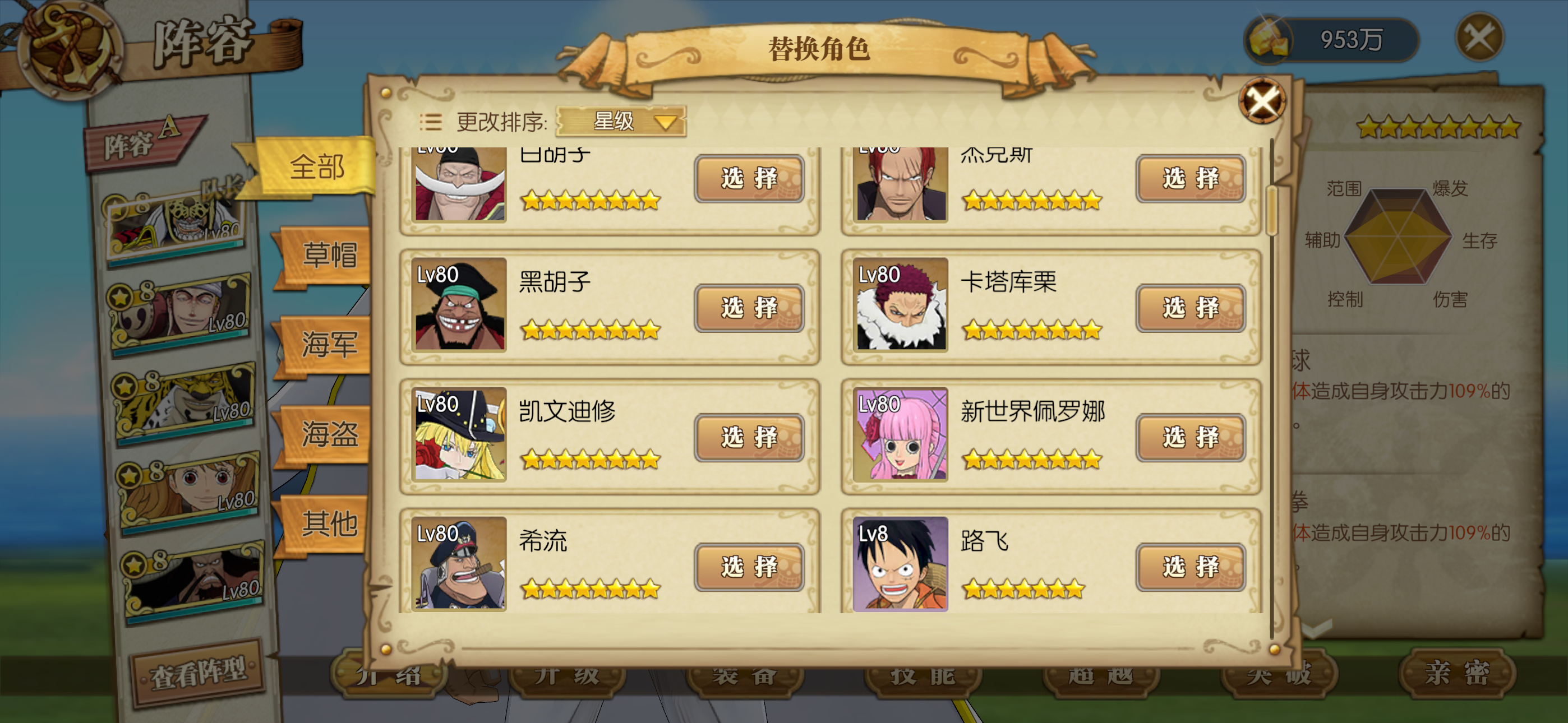Click 黑胡子 character portrait

[x=459, y=304]
